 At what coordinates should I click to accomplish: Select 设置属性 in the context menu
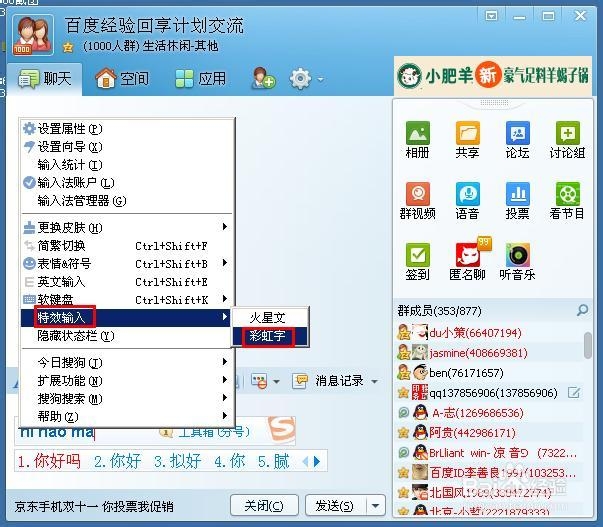[x=127, y=128]
